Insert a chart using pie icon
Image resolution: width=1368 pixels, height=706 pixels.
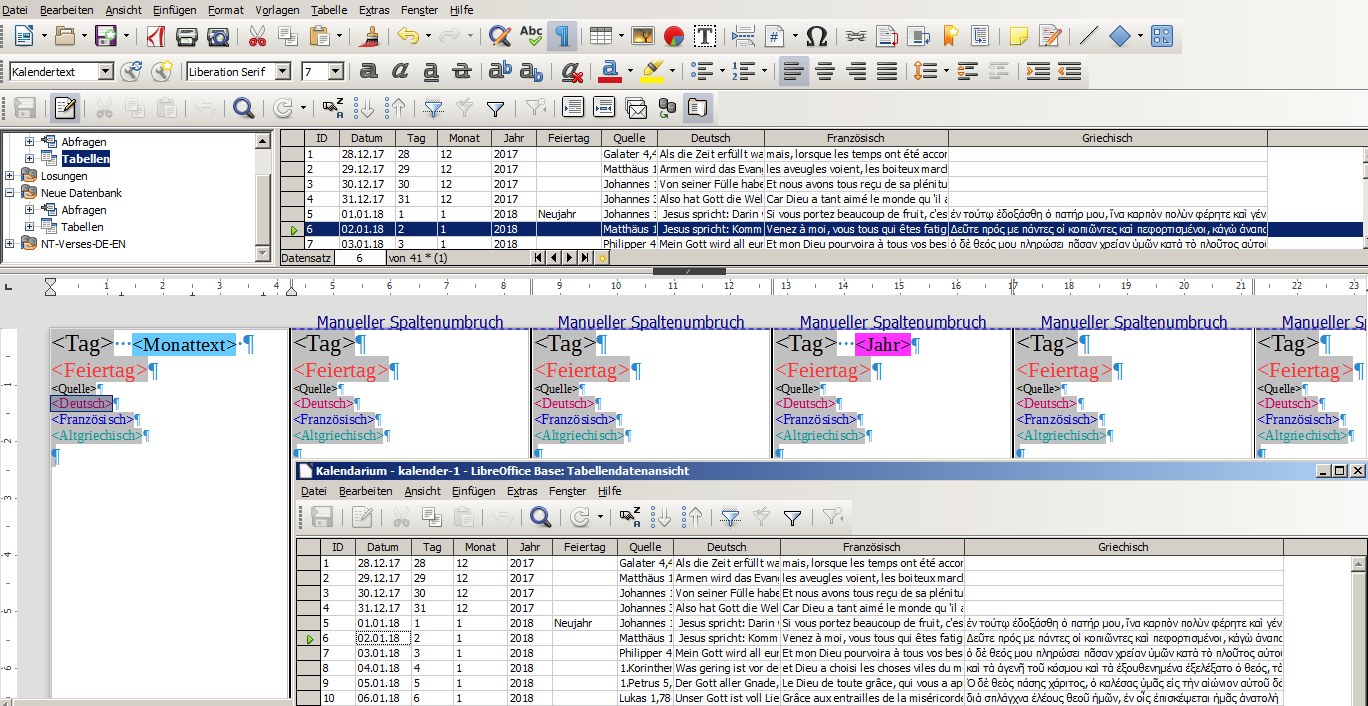tap(673, 37)
